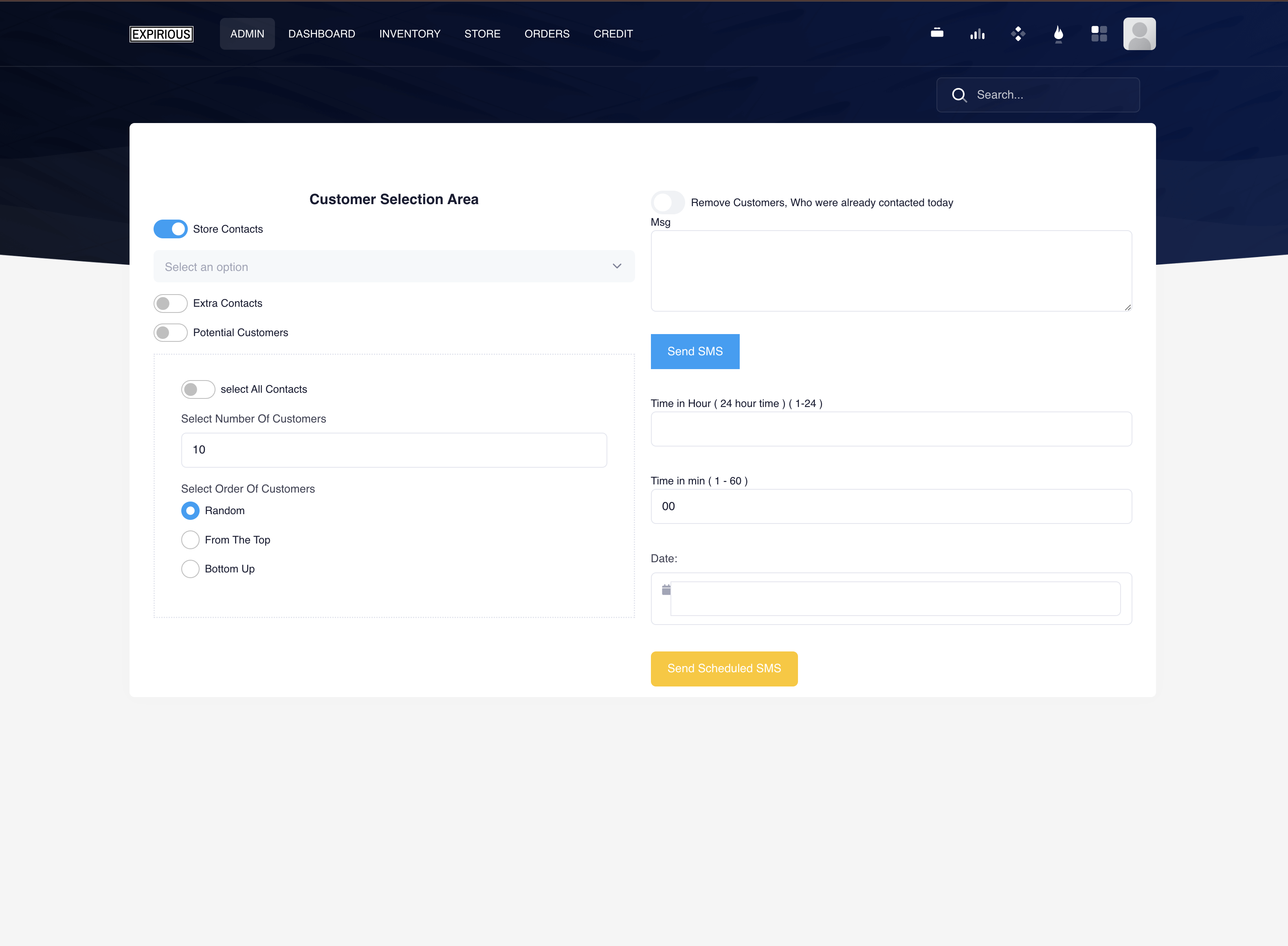Turn off the Store Contacts switch
The image size is (1288, 946).
pyautogui.click(x=170, y=229)
